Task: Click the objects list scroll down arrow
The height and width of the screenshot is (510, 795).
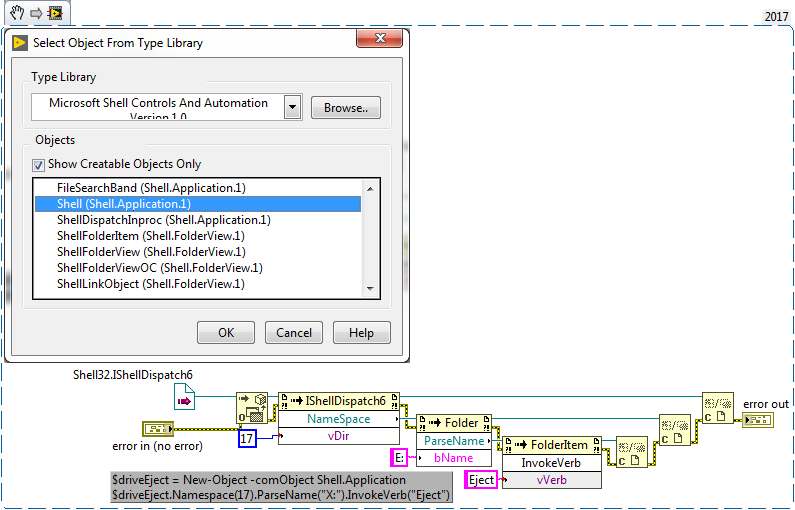Action: pos(370,288)
